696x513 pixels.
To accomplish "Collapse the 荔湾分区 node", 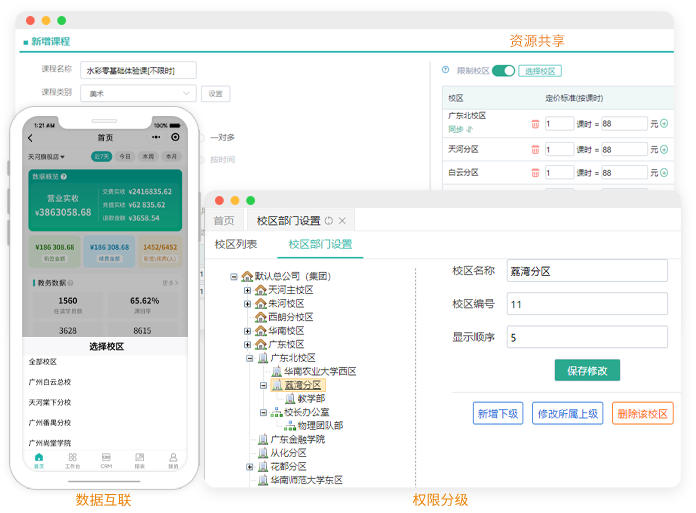I will click(x=263, y=385).
